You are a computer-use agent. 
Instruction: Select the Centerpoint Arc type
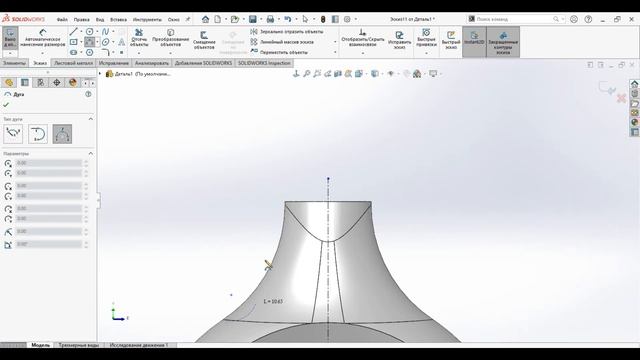tap(13, 133)
